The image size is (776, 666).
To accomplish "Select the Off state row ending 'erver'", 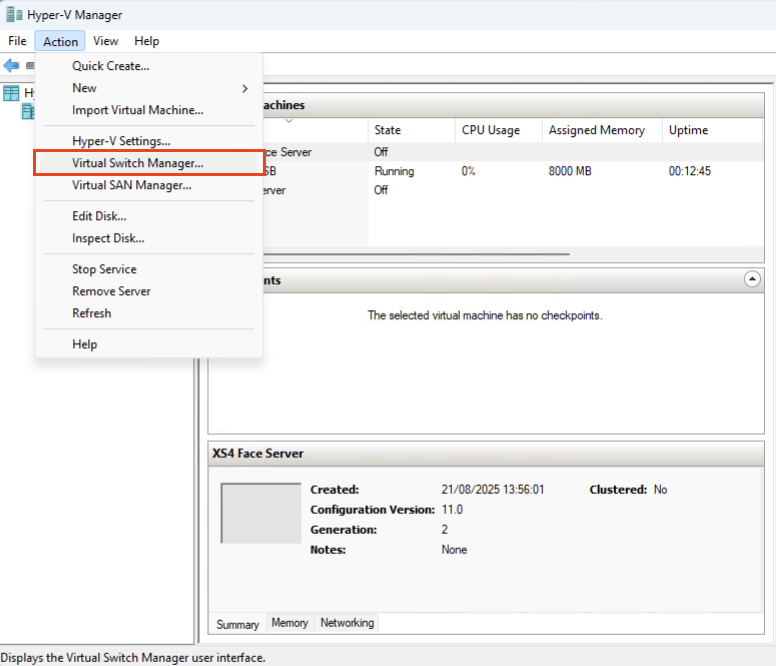I will tap(513, 190).
